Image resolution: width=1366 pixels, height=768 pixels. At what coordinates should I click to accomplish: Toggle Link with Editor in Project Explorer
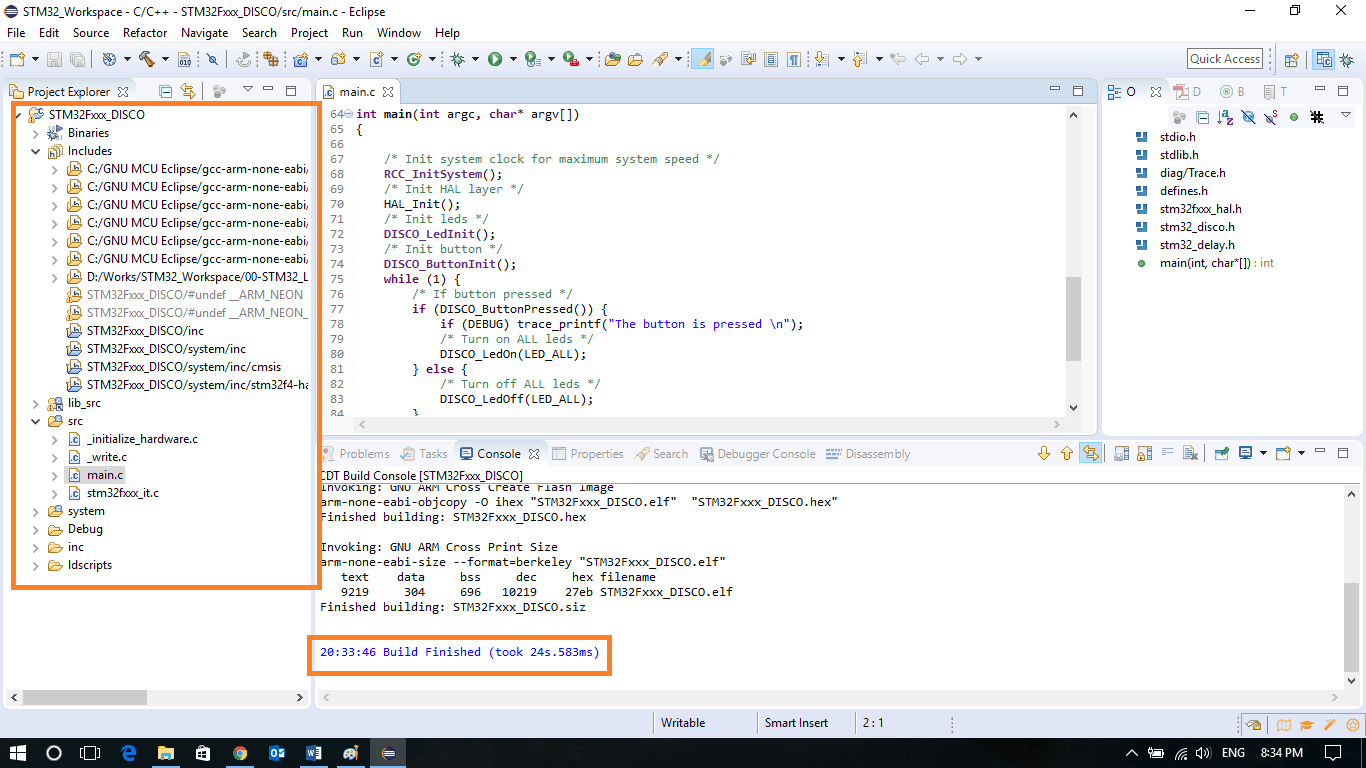pos(188,91)
